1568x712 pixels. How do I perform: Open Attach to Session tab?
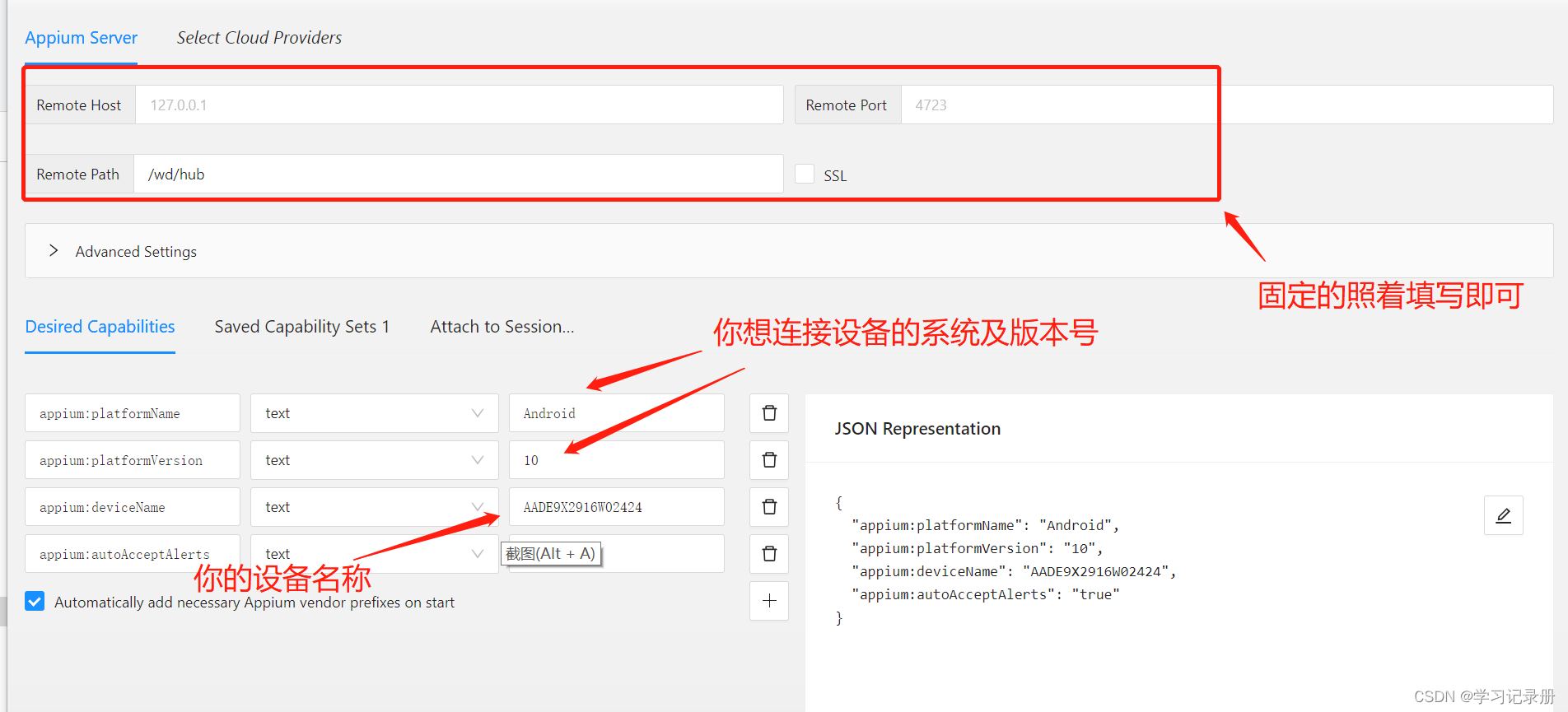[502, 327]
